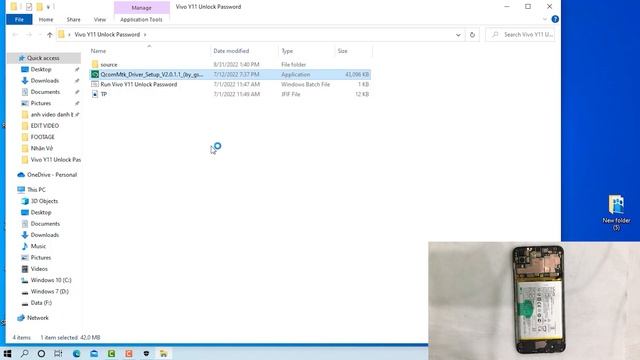Switch to the Home ribbon tab
This screenshot has height=360, width=640.
[x=46, y=20]
